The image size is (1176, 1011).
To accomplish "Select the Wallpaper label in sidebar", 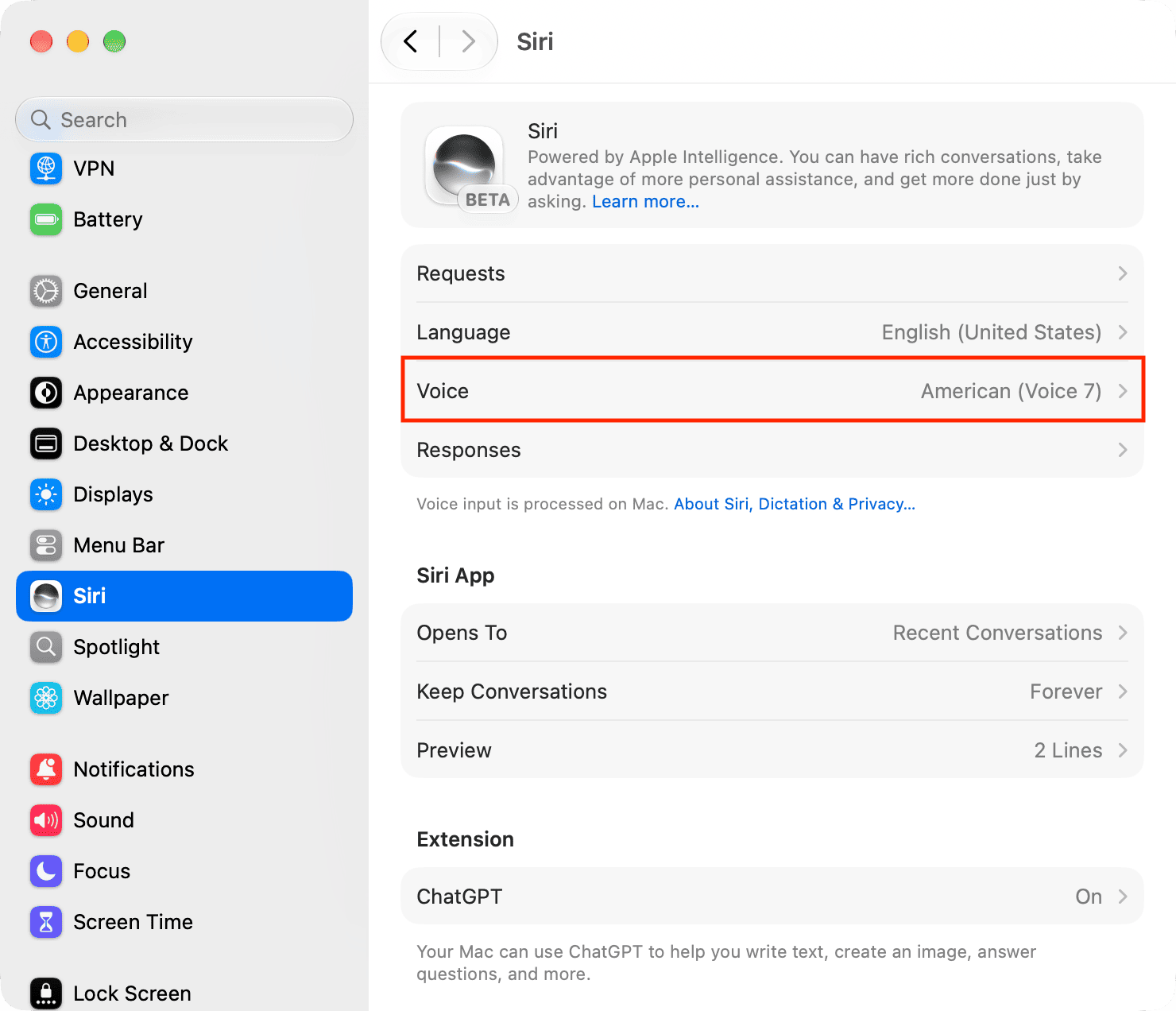I will click(x=121, y=698).
